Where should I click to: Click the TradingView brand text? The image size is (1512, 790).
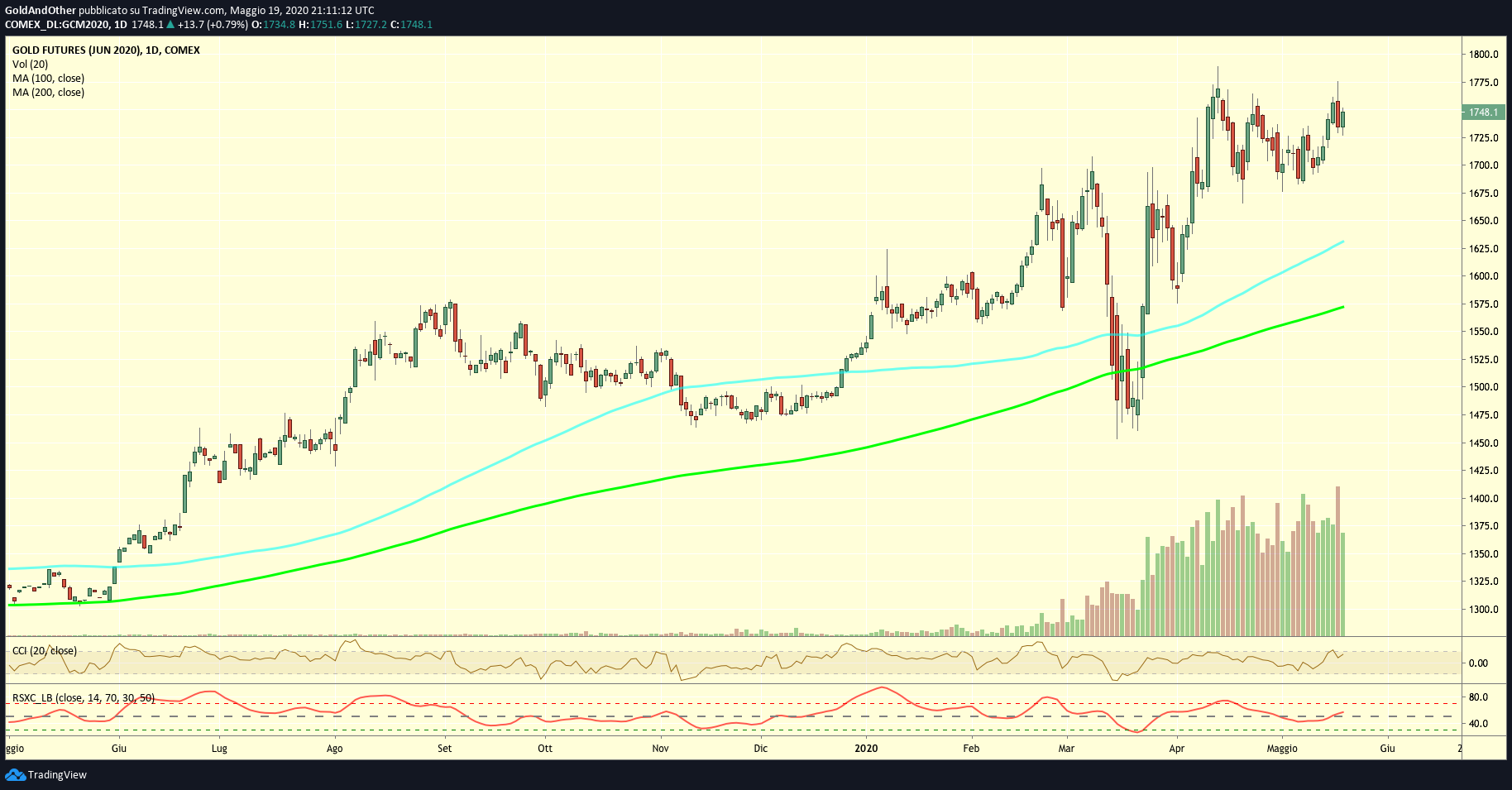click(57, 775)
